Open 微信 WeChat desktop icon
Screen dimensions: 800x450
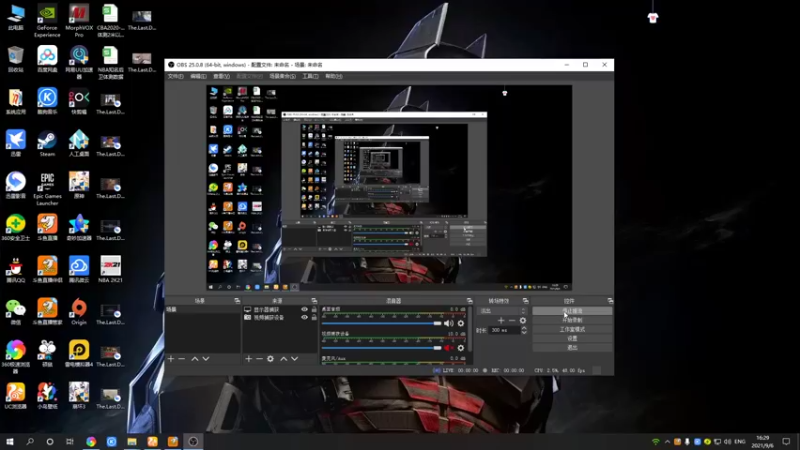click(16, 312)
